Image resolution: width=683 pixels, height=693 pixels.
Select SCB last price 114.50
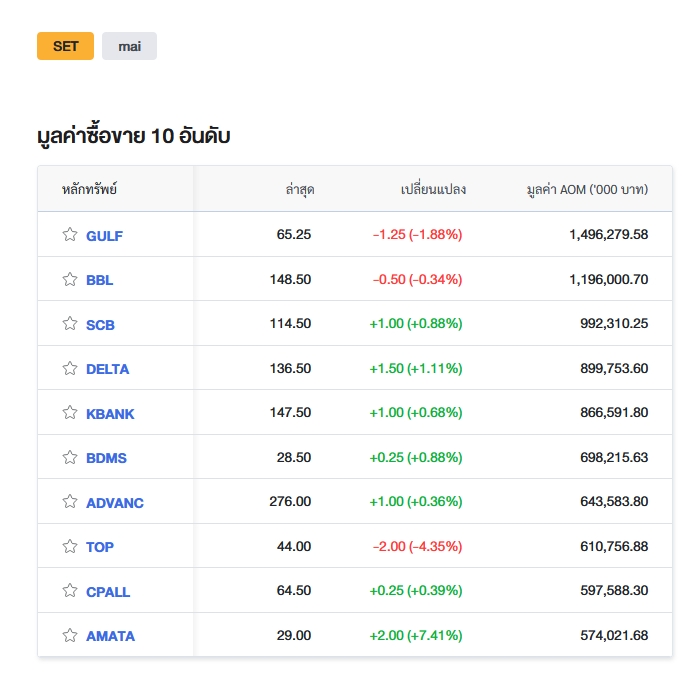pos(290,324)
